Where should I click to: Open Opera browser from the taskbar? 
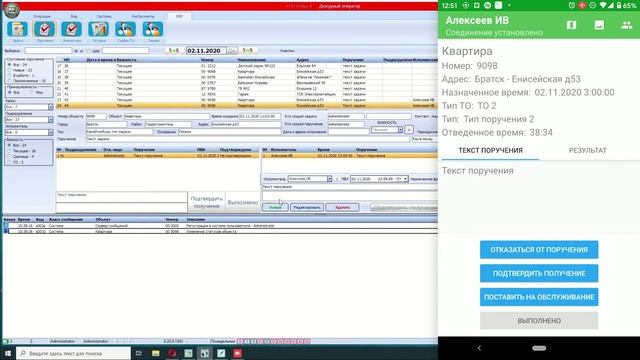pyautogui.click(x=172, y=353)
